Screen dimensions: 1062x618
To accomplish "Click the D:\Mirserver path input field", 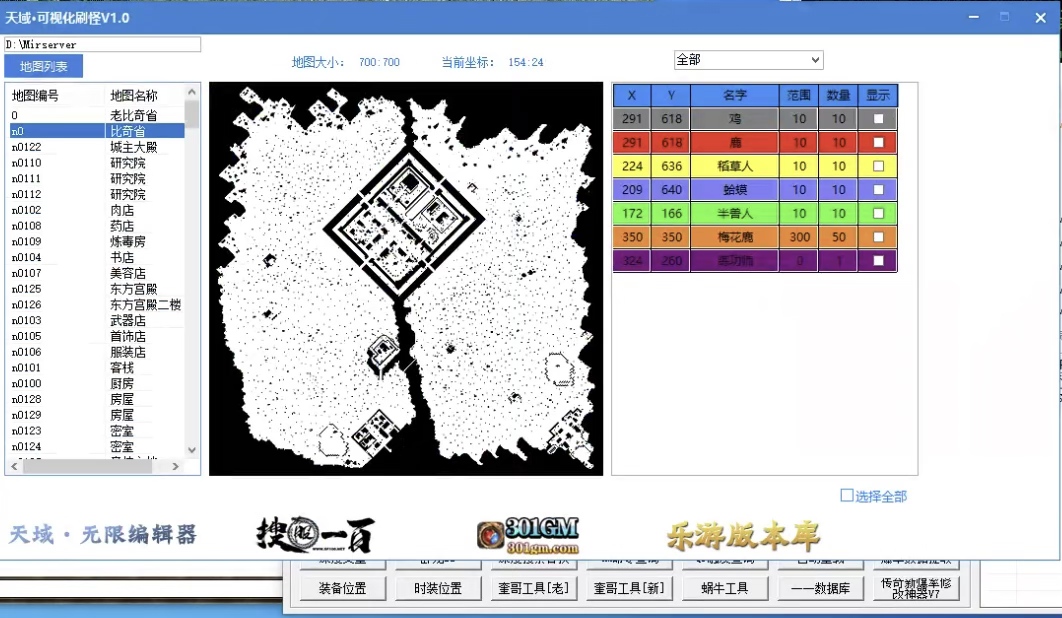I will pos(102,45).
